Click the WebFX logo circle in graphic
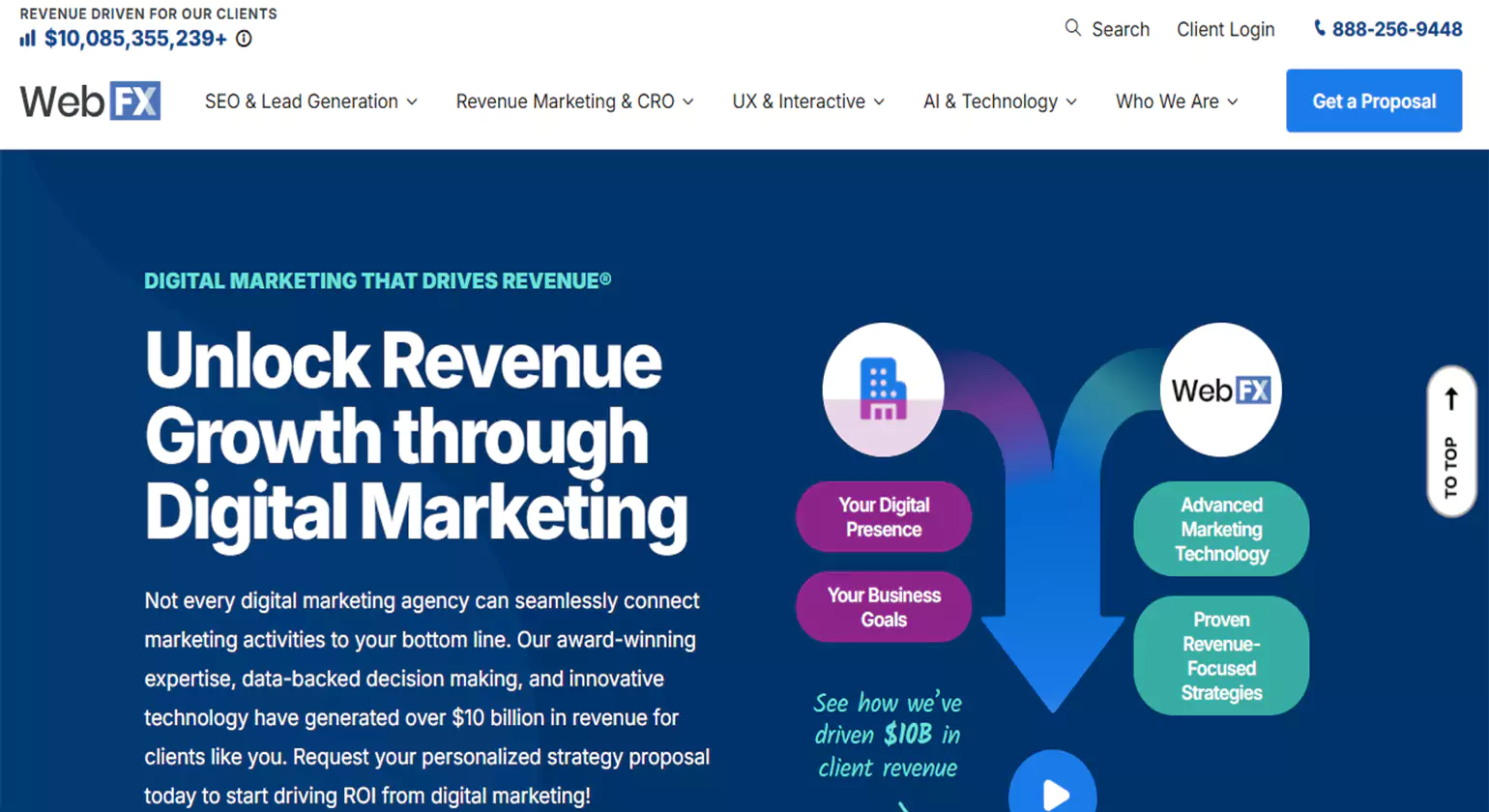This screenshot has height=812, width=1489. (1220, 390)
